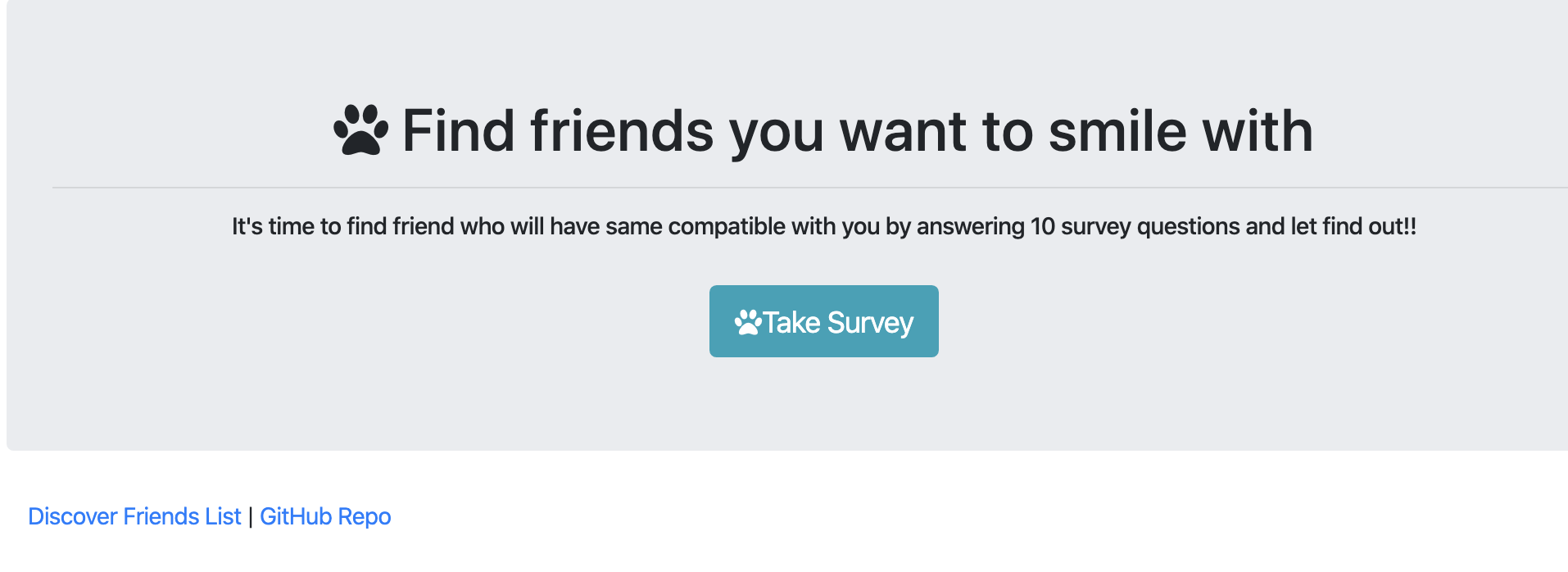Open the Discover Friends List link
1568x572 pixels.
click(x=134, y=516)
